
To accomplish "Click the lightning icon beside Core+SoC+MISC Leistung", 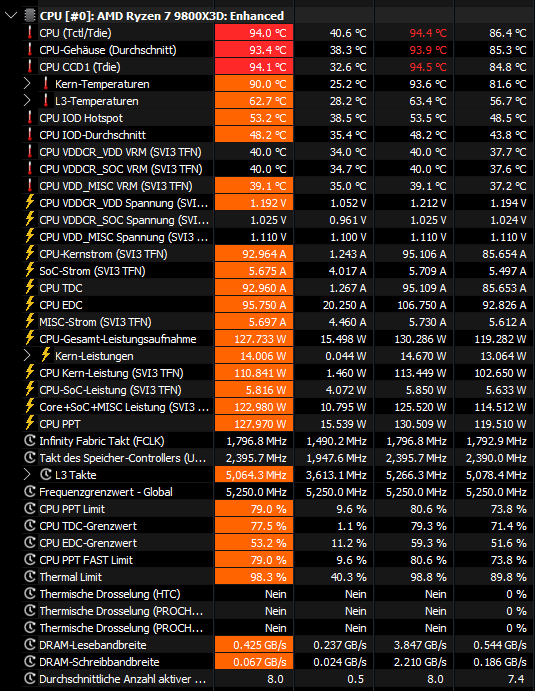I will click(x=30, y=406).
